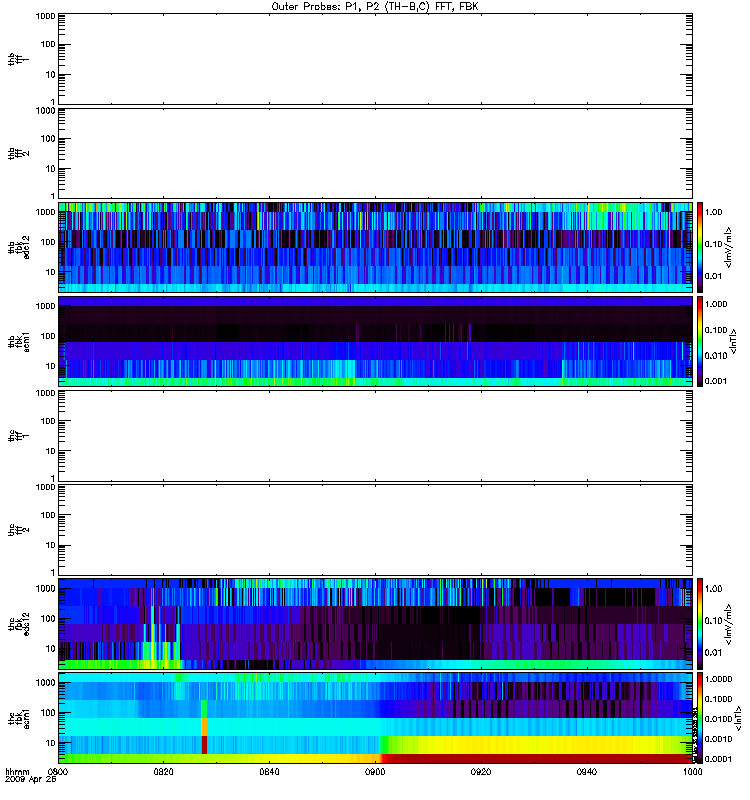Click the 1.00 value on thc edc12 color bar
This screenshot has width=750, height=800.
pyautogui.click(x=714, y=589)
